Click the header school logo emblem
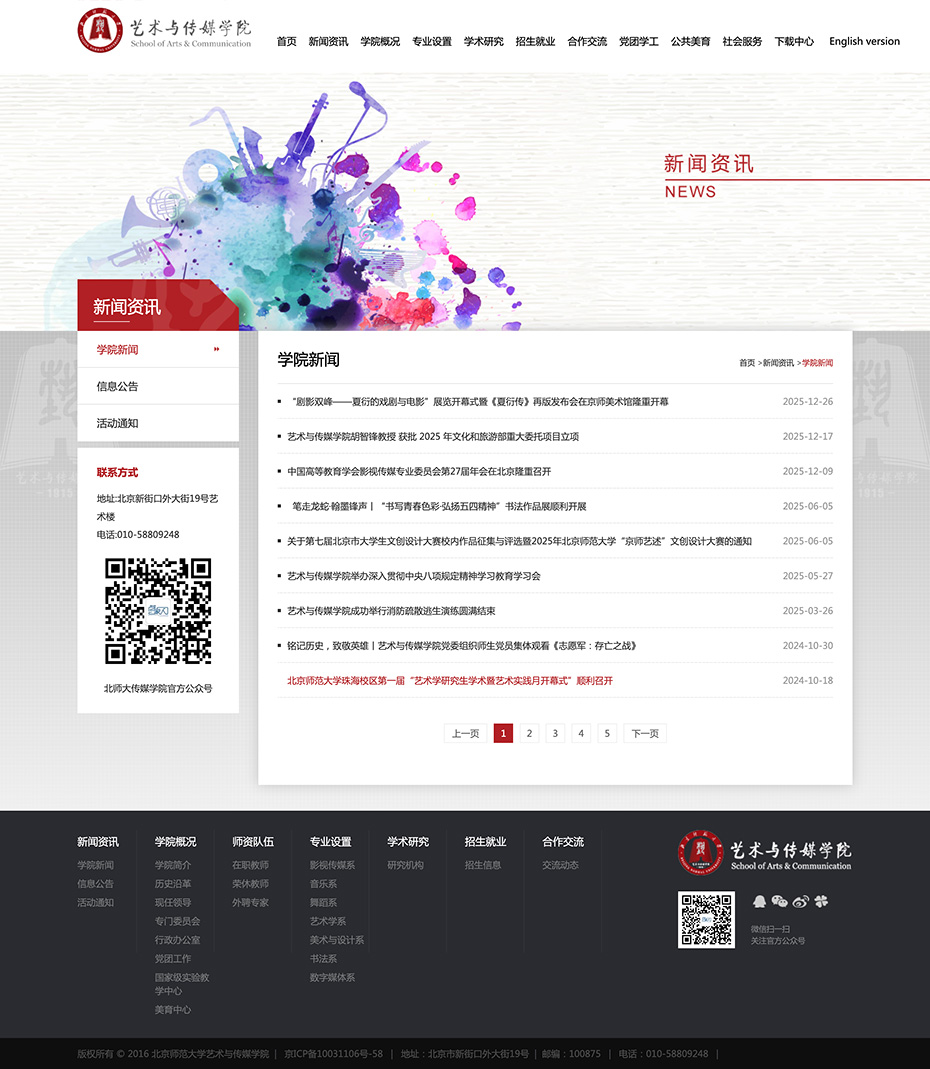Viewport: 930px width, 1069px height. point(100,31)
